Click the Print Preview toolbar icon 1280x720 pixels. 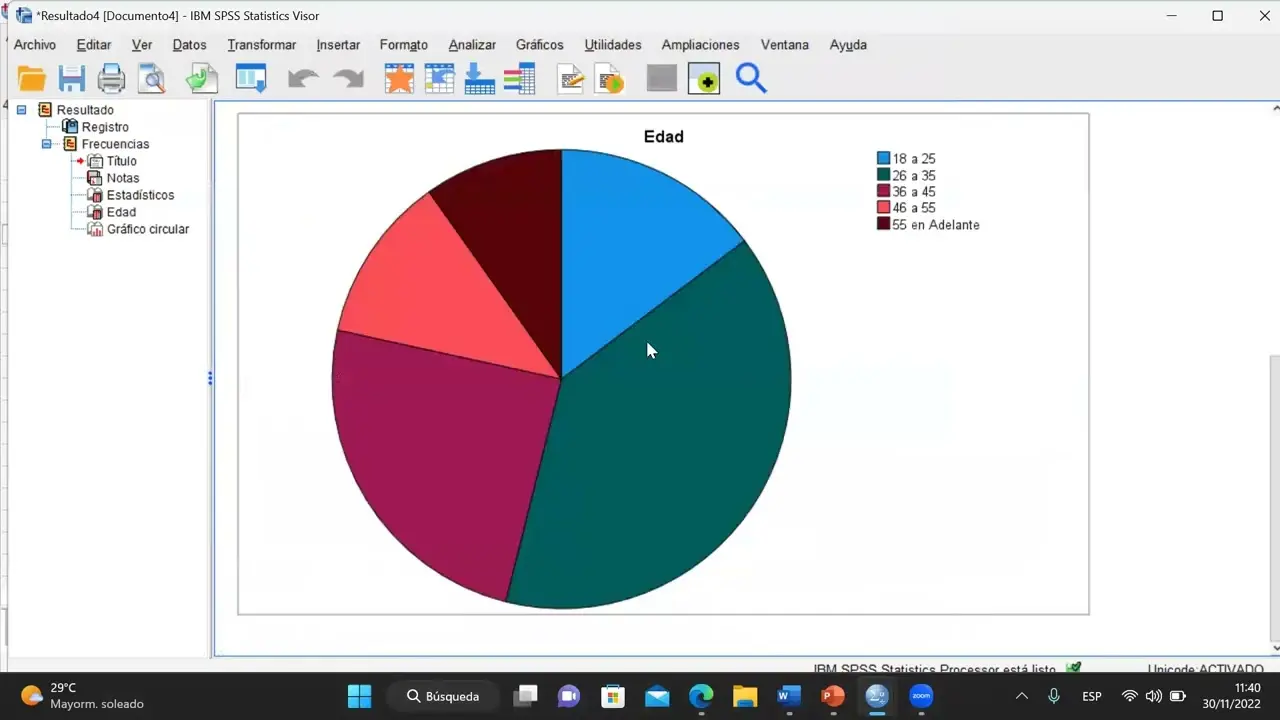click(x=151, y=78)
